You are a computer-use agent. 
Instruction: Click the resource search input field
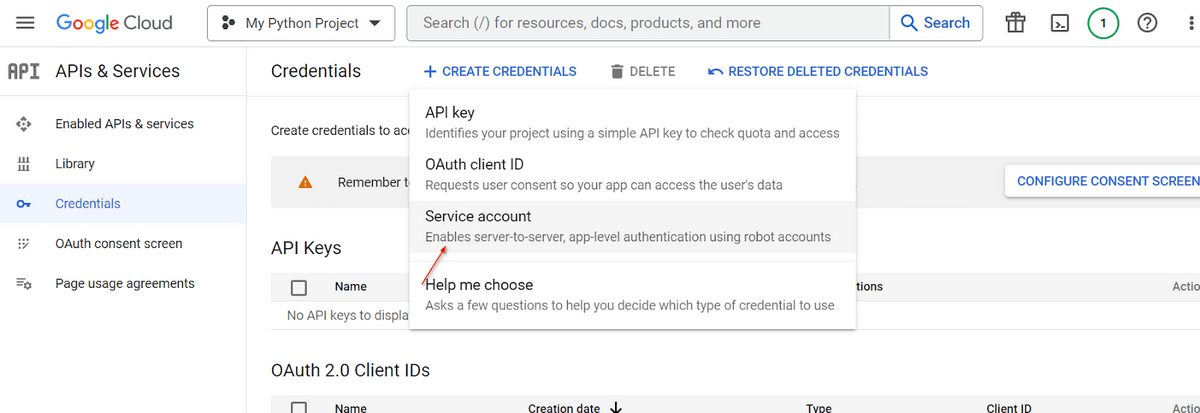(x=648, y=23)
